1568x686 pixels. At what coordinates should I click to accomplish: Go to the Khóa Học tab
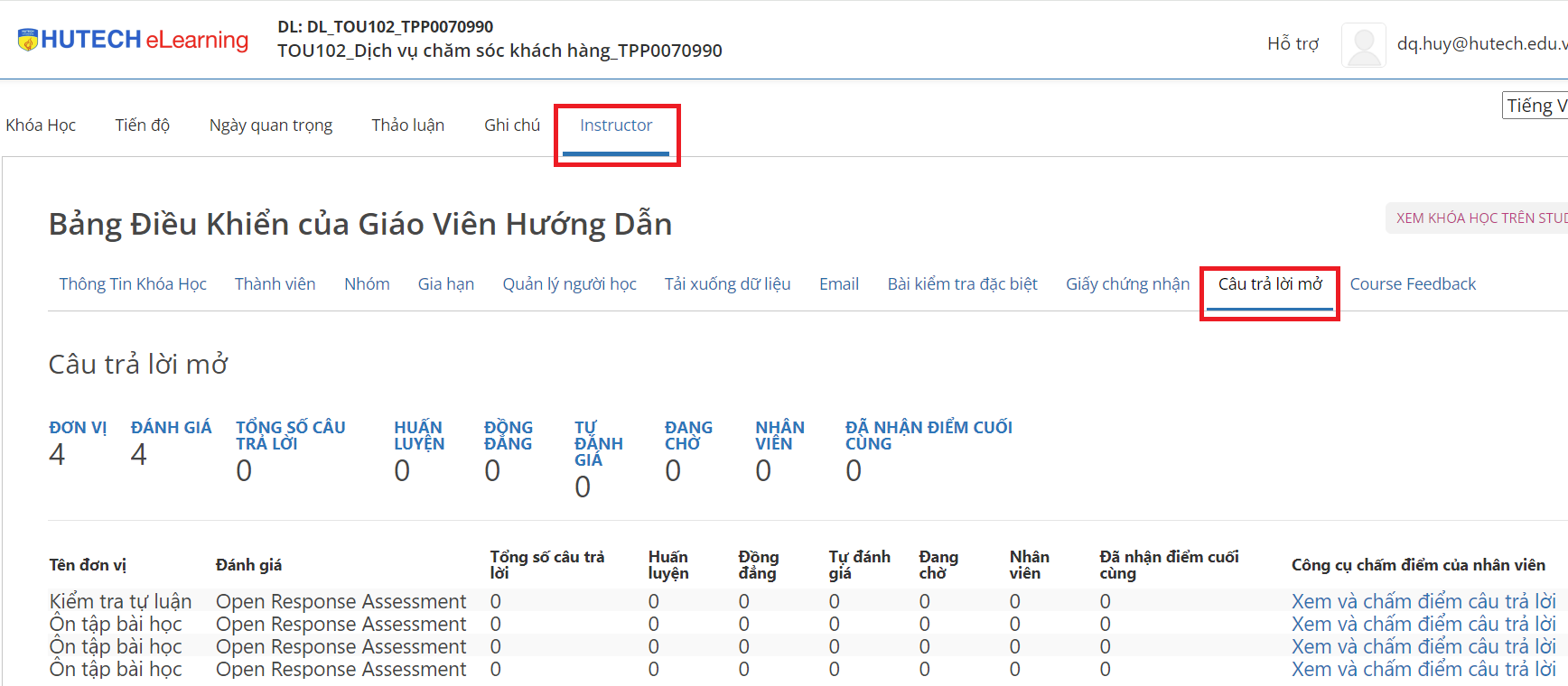pyautogui.click(x=41, y=125)
